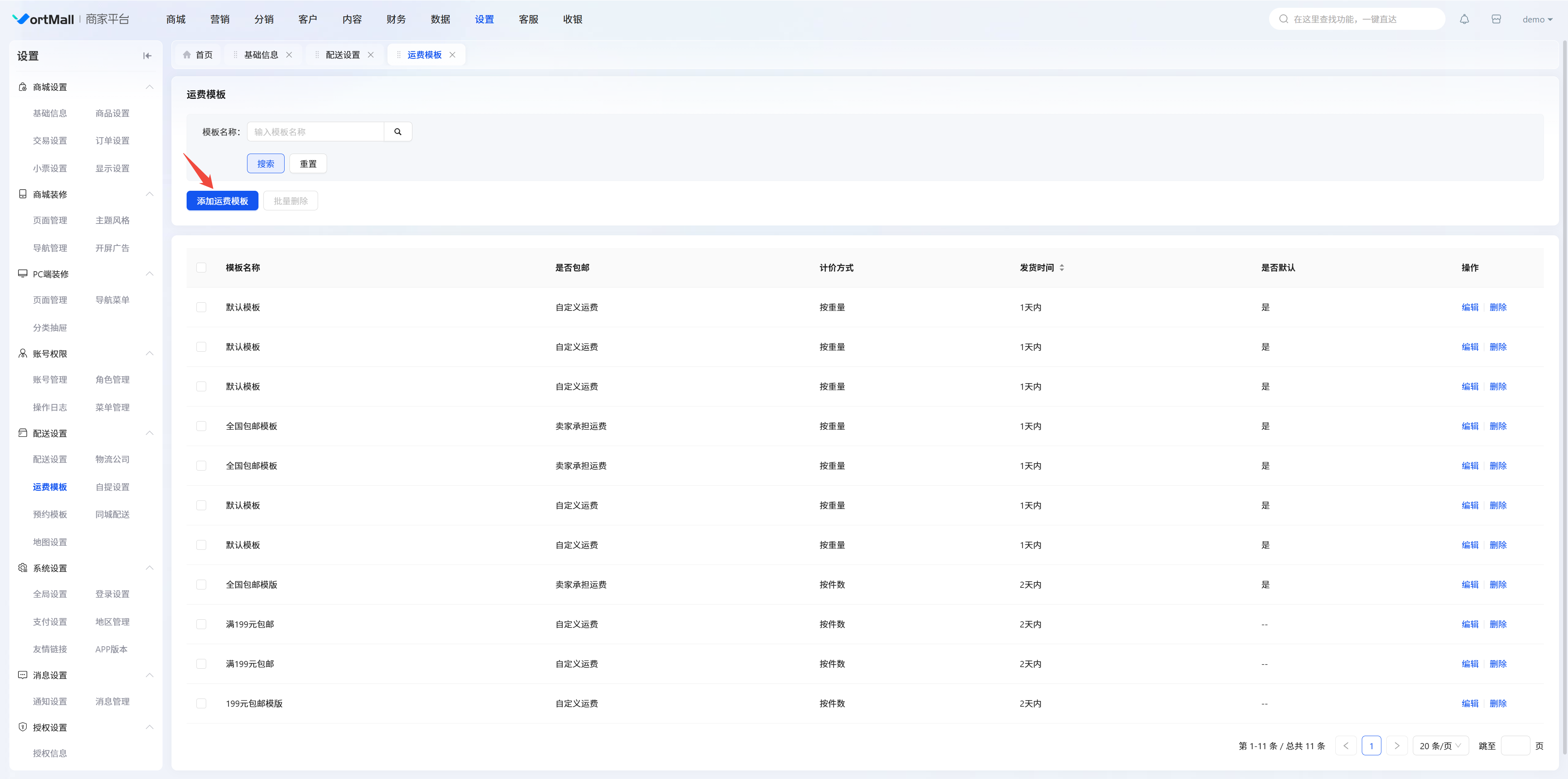Click the notification bell icon
This screenshot has height=779, width=1568.
pyautogui.click(x=1464, y=20)
